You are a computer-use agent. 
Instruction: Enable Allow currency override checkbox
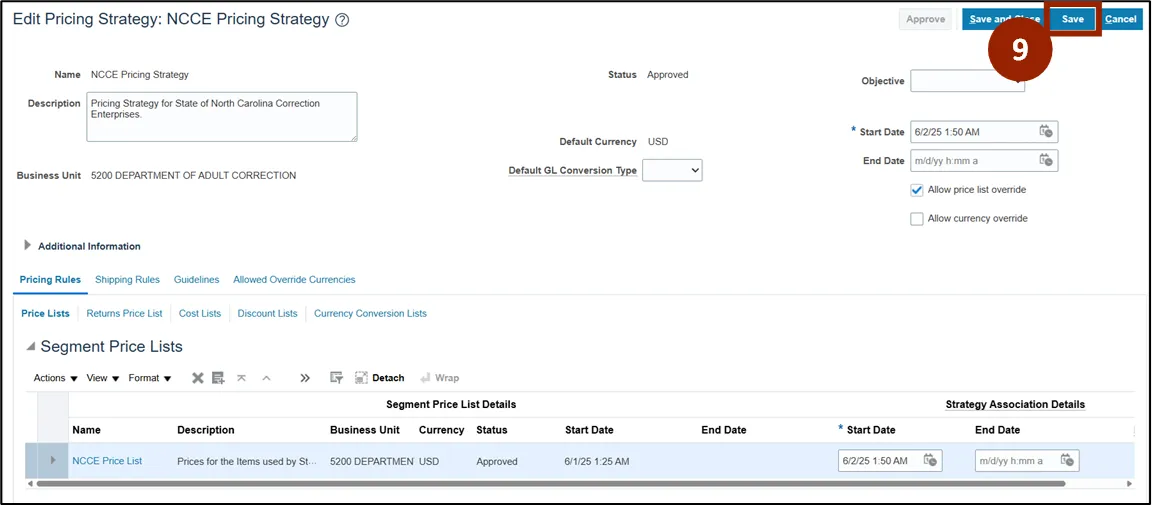tap(916, 219)
